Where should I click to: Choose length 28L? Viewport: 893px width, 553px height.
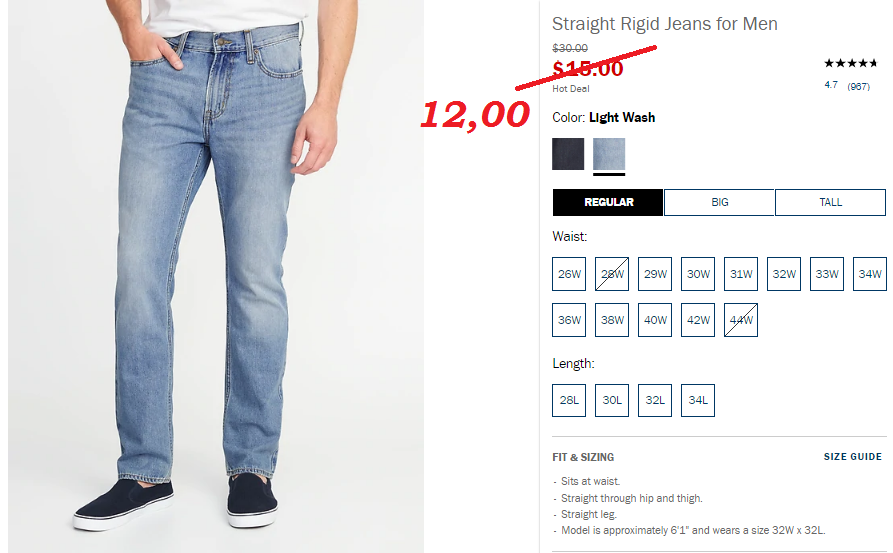[x=569, y=400]
